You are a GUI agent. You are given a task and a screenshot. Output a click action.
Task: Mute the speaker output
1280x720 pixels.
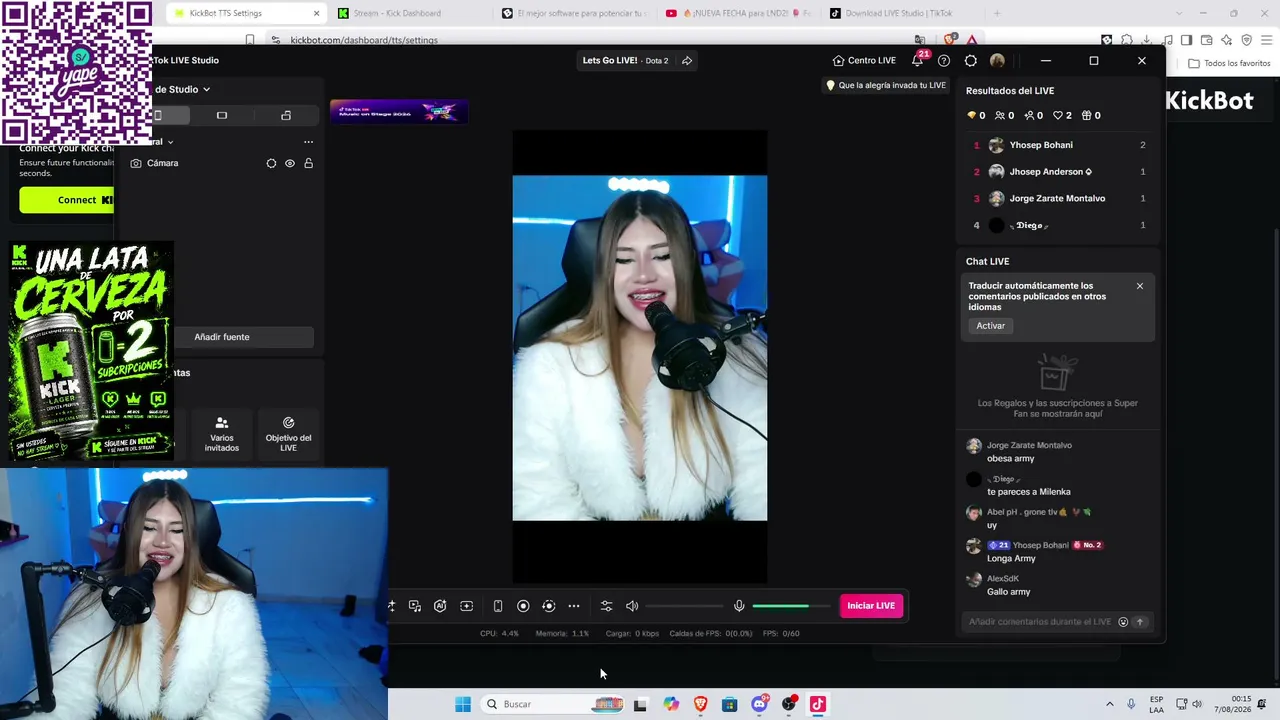pyautogui.click(x=632, y=606)
